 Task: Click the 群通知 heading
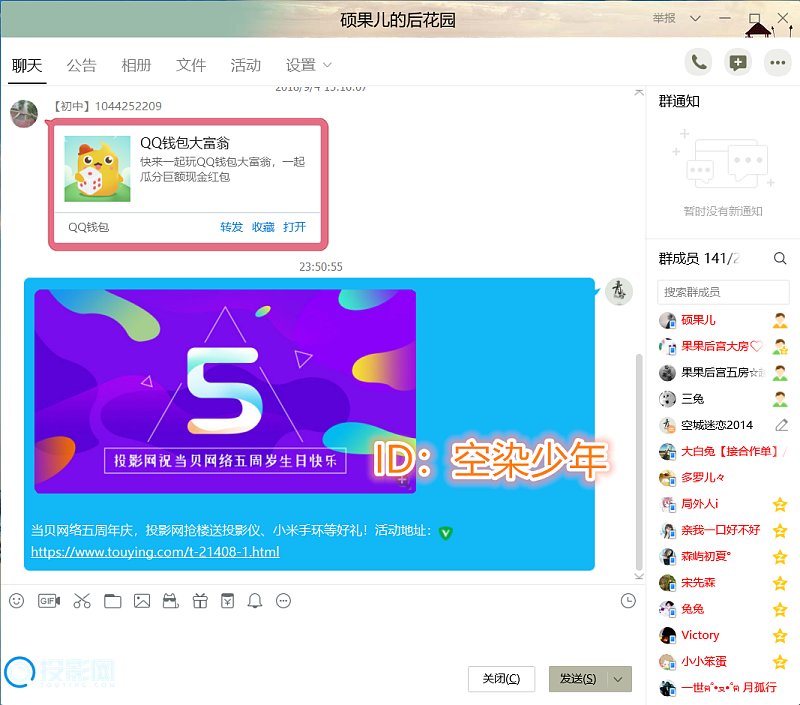click(x=679, y=102)
